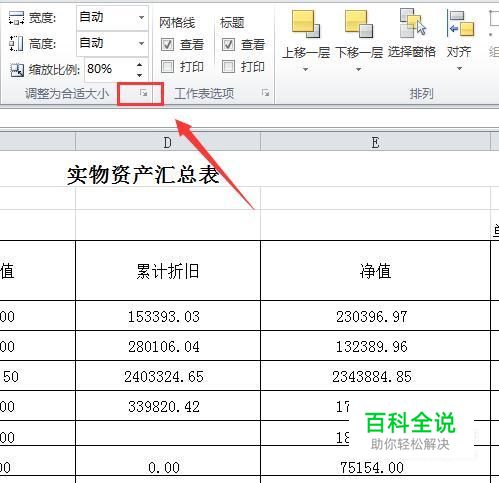Select cell with value 280106.04
Screen dimensions: 499x483
[x=168, y=346]
